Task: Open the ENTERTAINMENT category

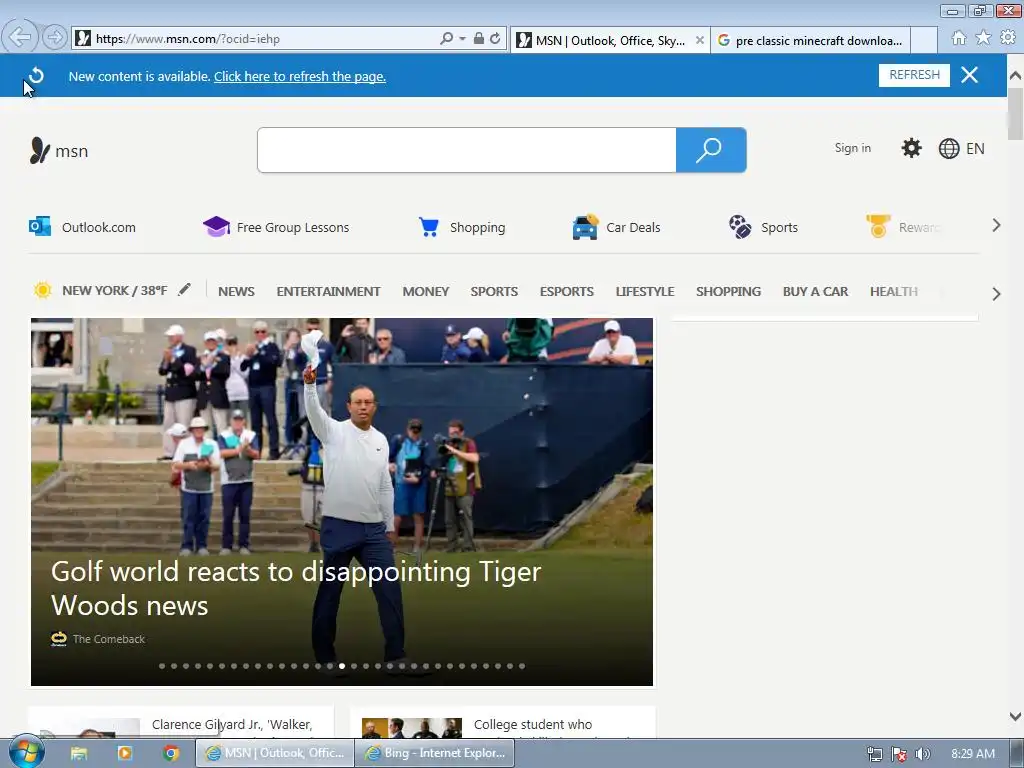Action: tap(328, 291)
